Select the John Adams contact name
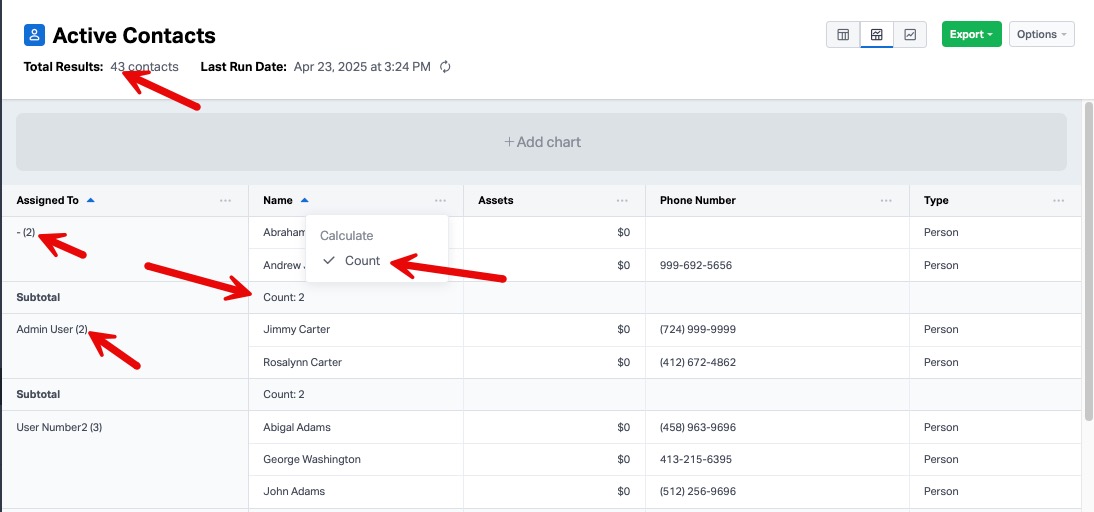Image resolution: width=1094 pixels, height=512 pixels. 294,491
